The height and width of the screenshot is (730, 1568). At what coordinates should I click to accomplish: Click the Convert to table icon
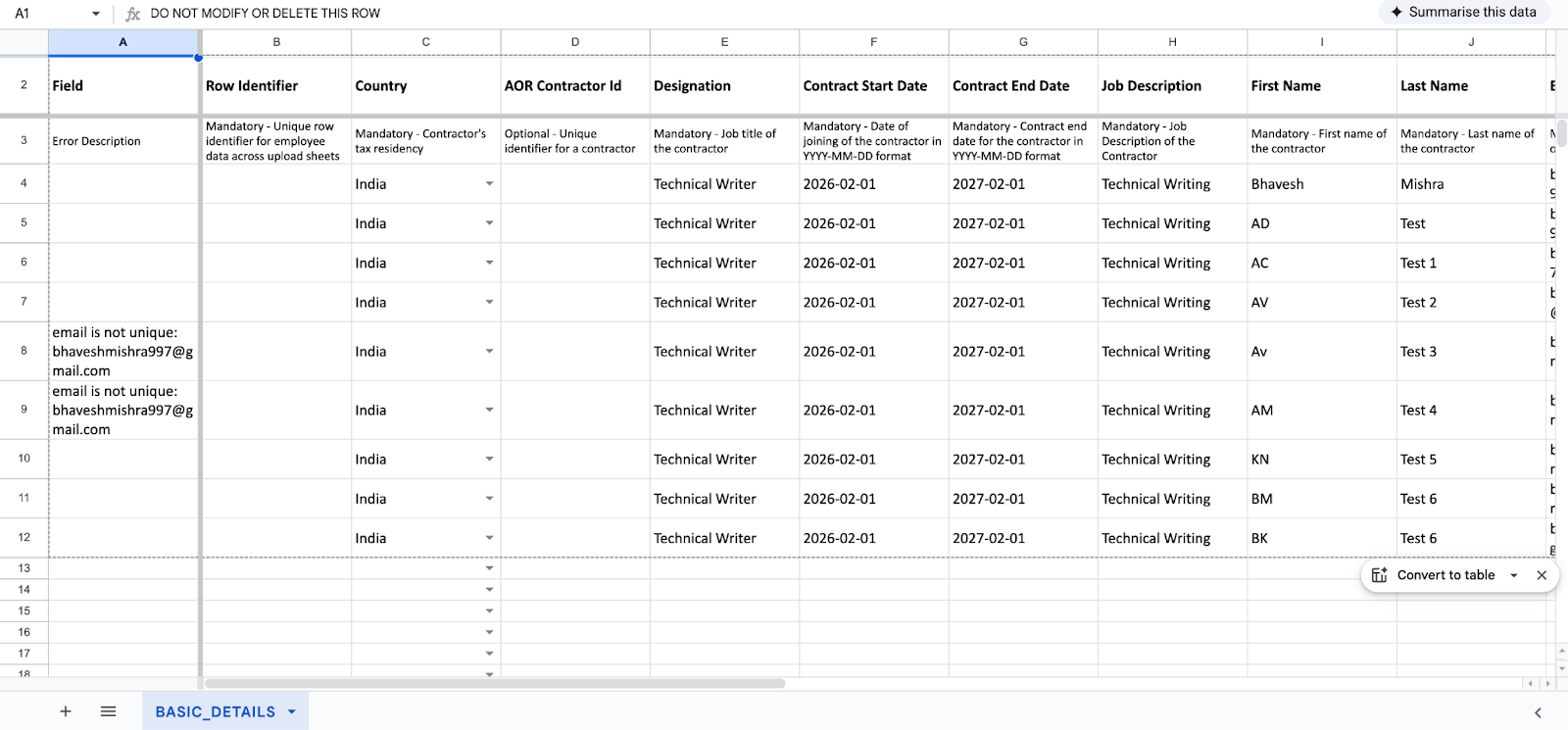pyautogui.click(x=1379, y=575)
